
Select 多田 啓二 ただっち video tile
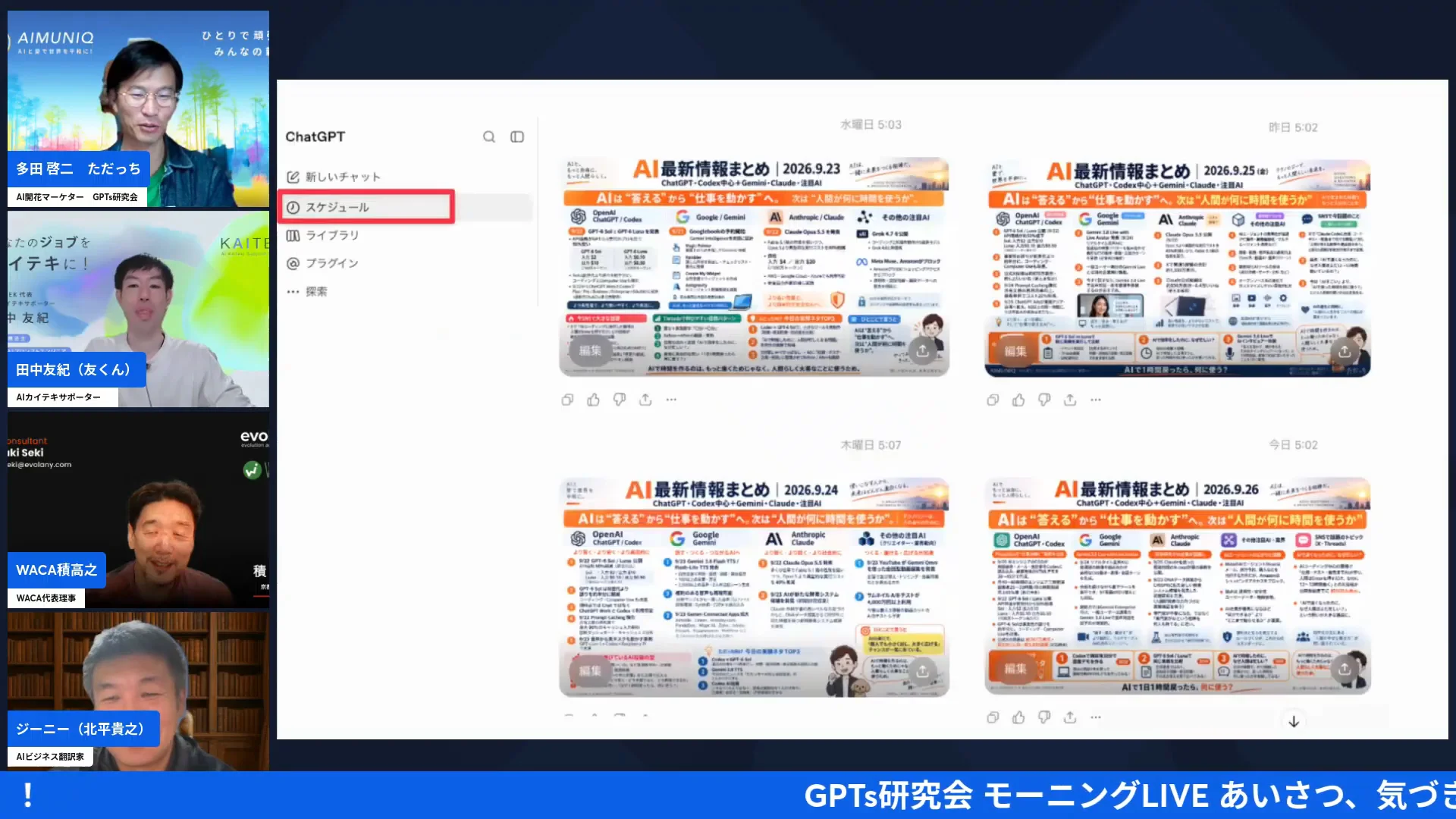click(x=138, y=108)
